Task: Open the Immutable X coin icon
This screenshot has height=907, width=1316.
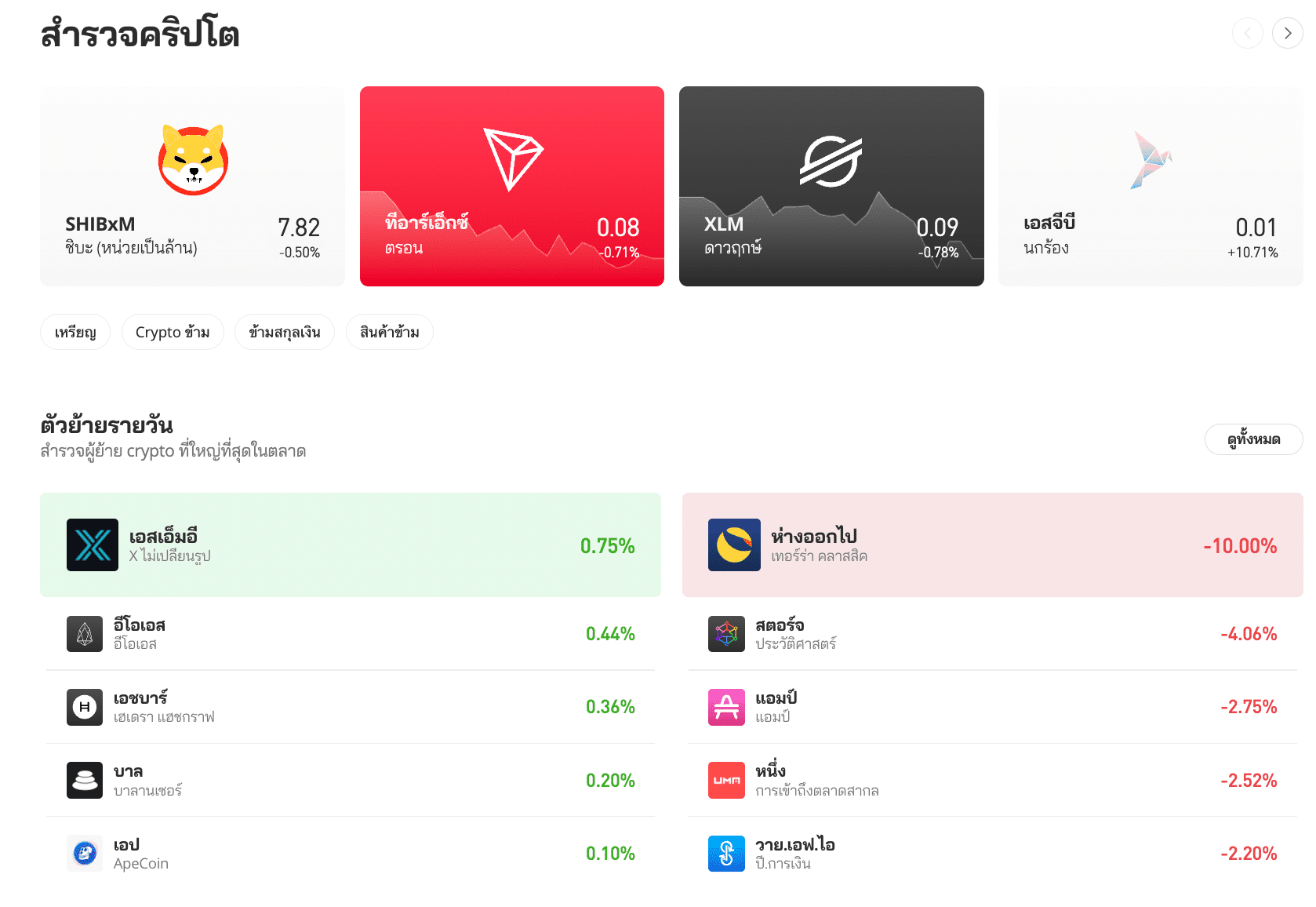Action: pos(93,545)
